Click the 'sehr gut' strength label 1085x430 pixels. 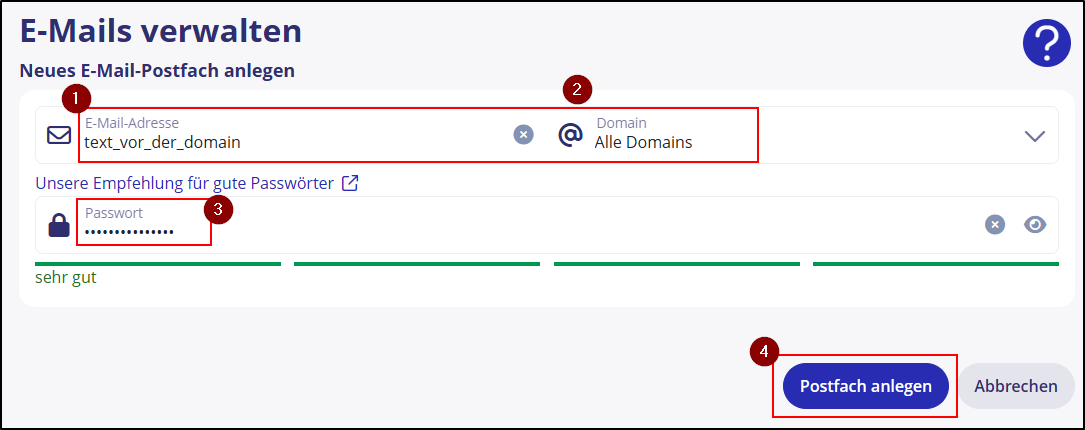(65, 278)
